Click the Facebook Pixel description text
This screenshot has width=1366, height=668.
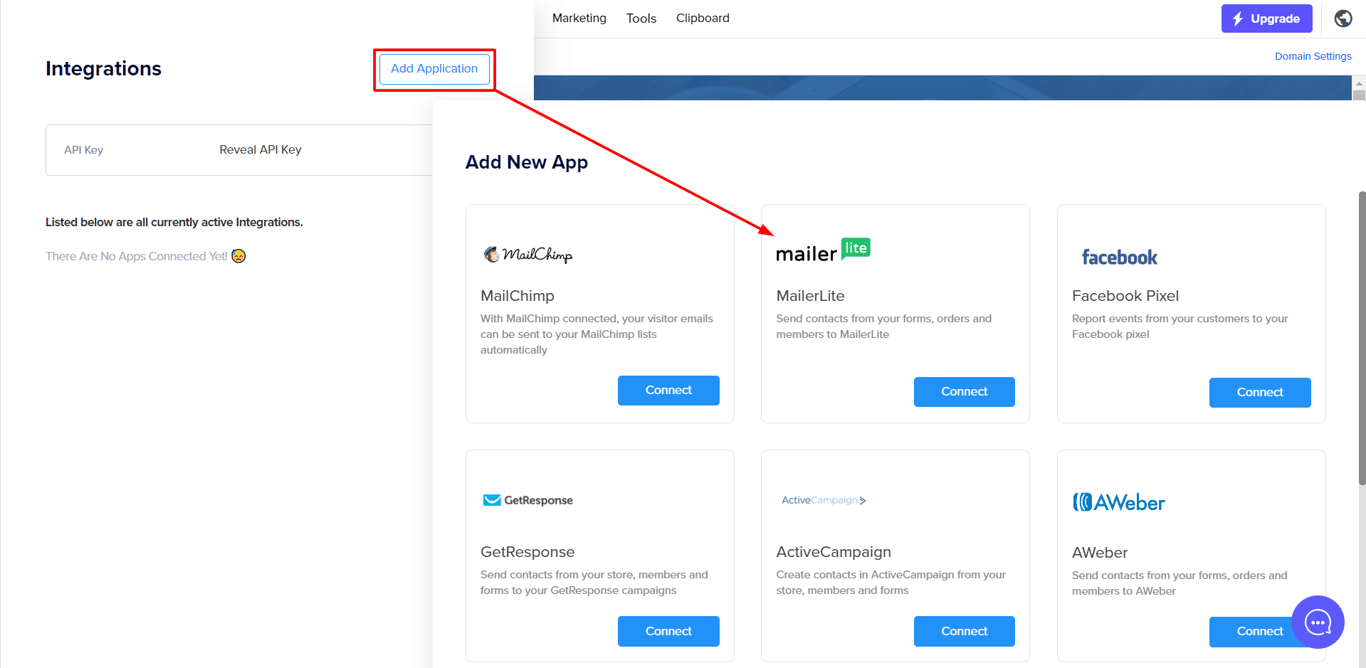point(1180,326)
